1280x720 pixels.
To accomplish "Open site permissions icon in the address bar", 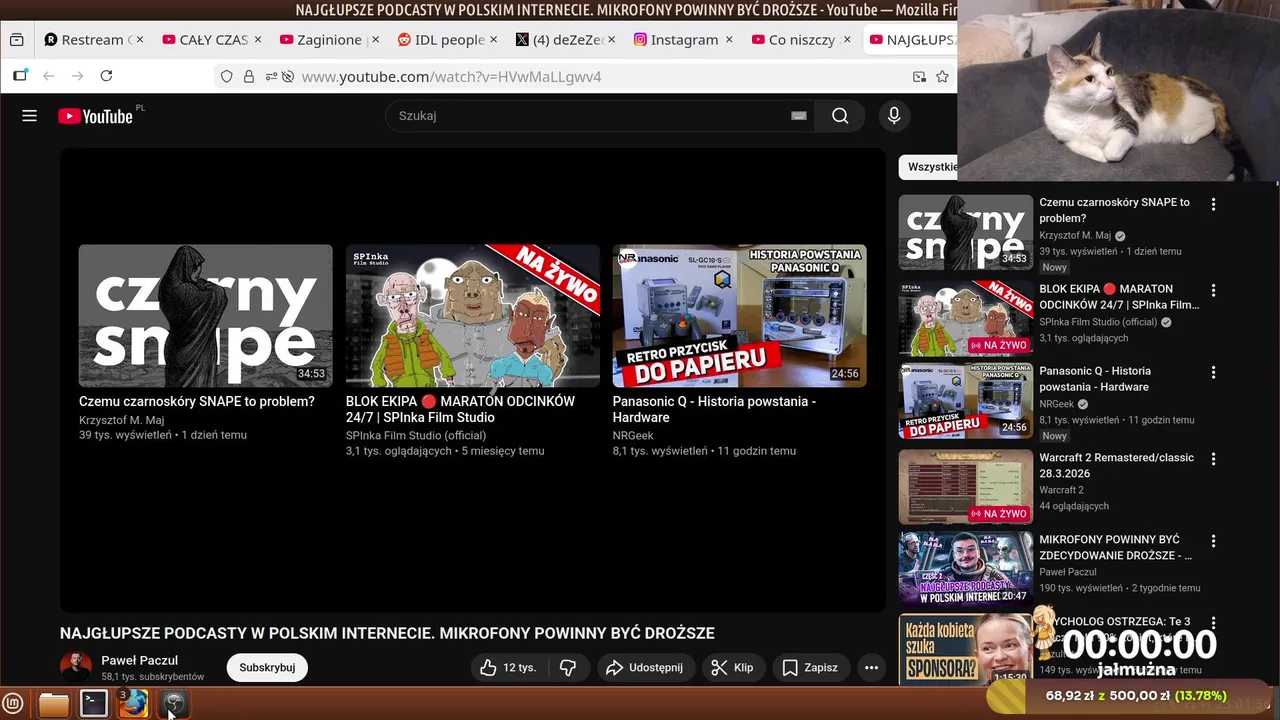I will (271, 77).
